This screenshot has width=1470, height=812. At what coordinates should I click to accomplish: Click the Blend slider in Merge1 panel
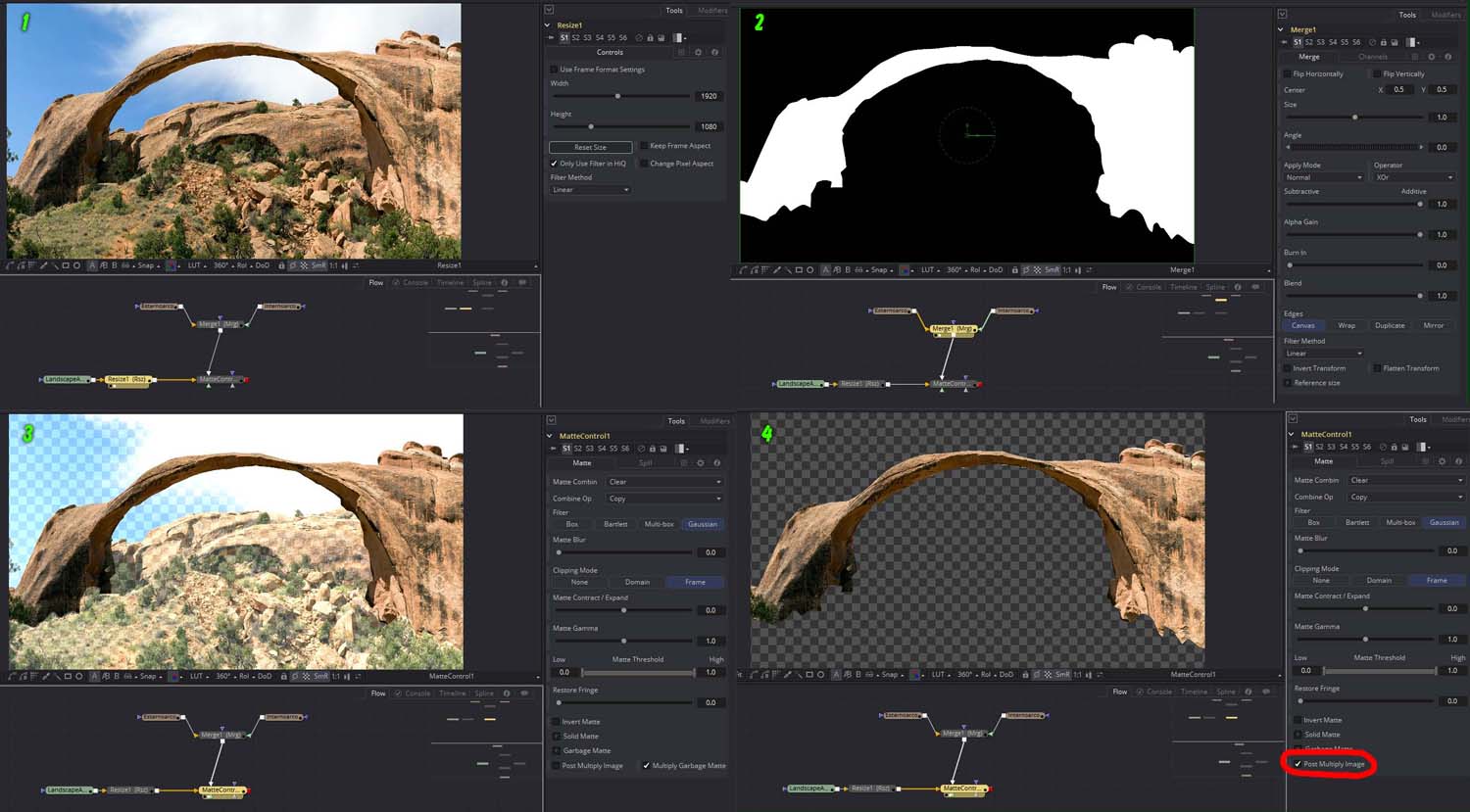1353,296
